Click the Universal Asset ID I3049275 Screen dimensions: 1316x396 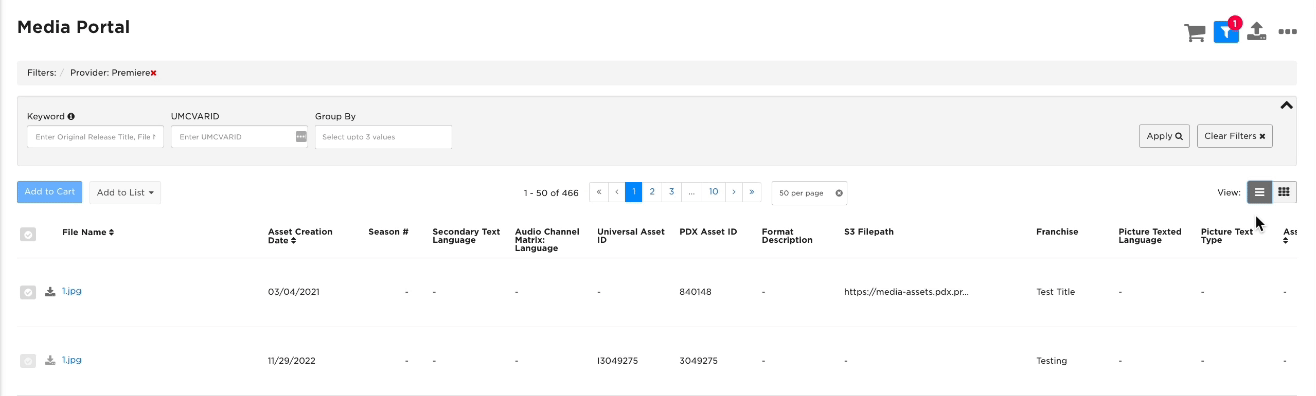(617, 361)
